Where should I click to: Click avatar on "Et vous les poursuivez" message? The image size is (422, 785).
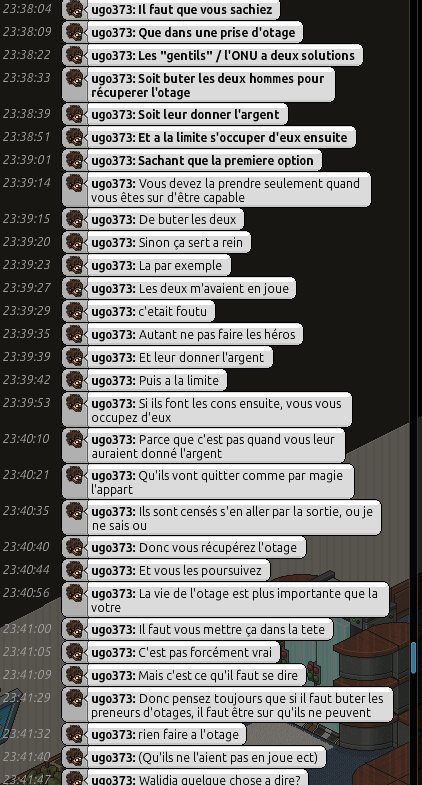[x=75, y=571]
